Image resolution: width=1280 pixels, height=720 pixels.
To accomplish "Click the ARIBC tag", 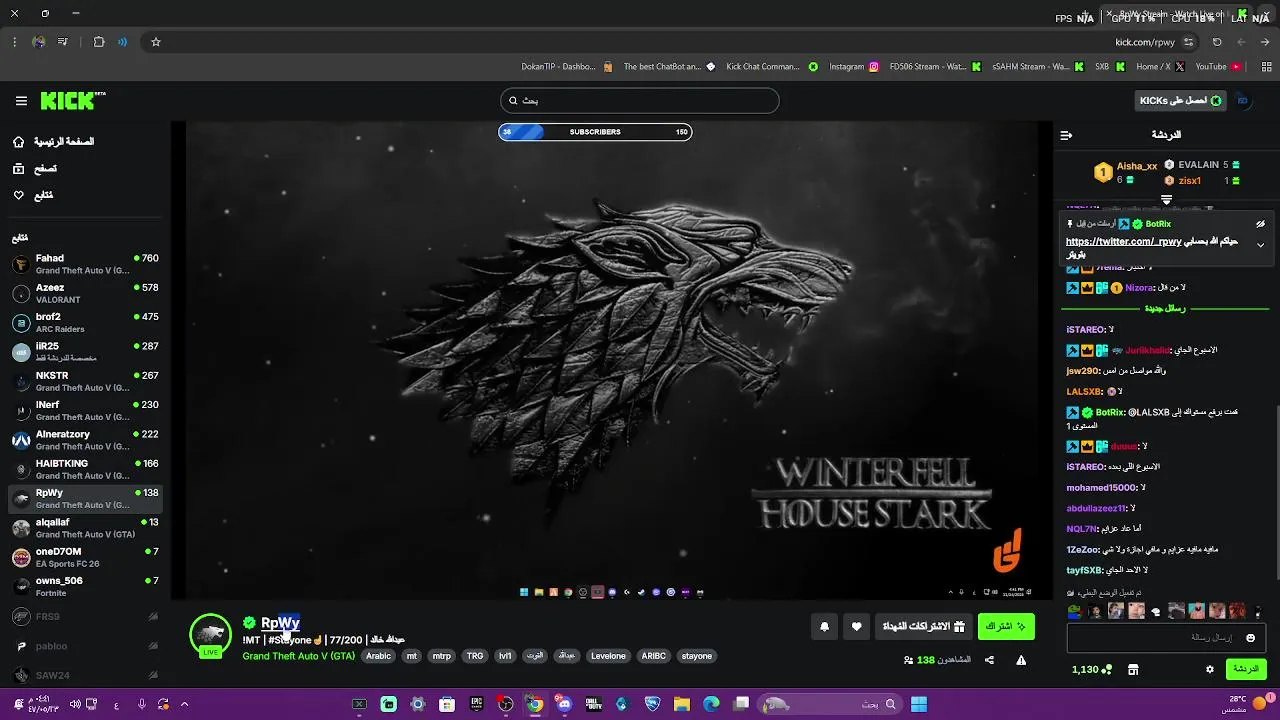I will click(x=653, y=656).
